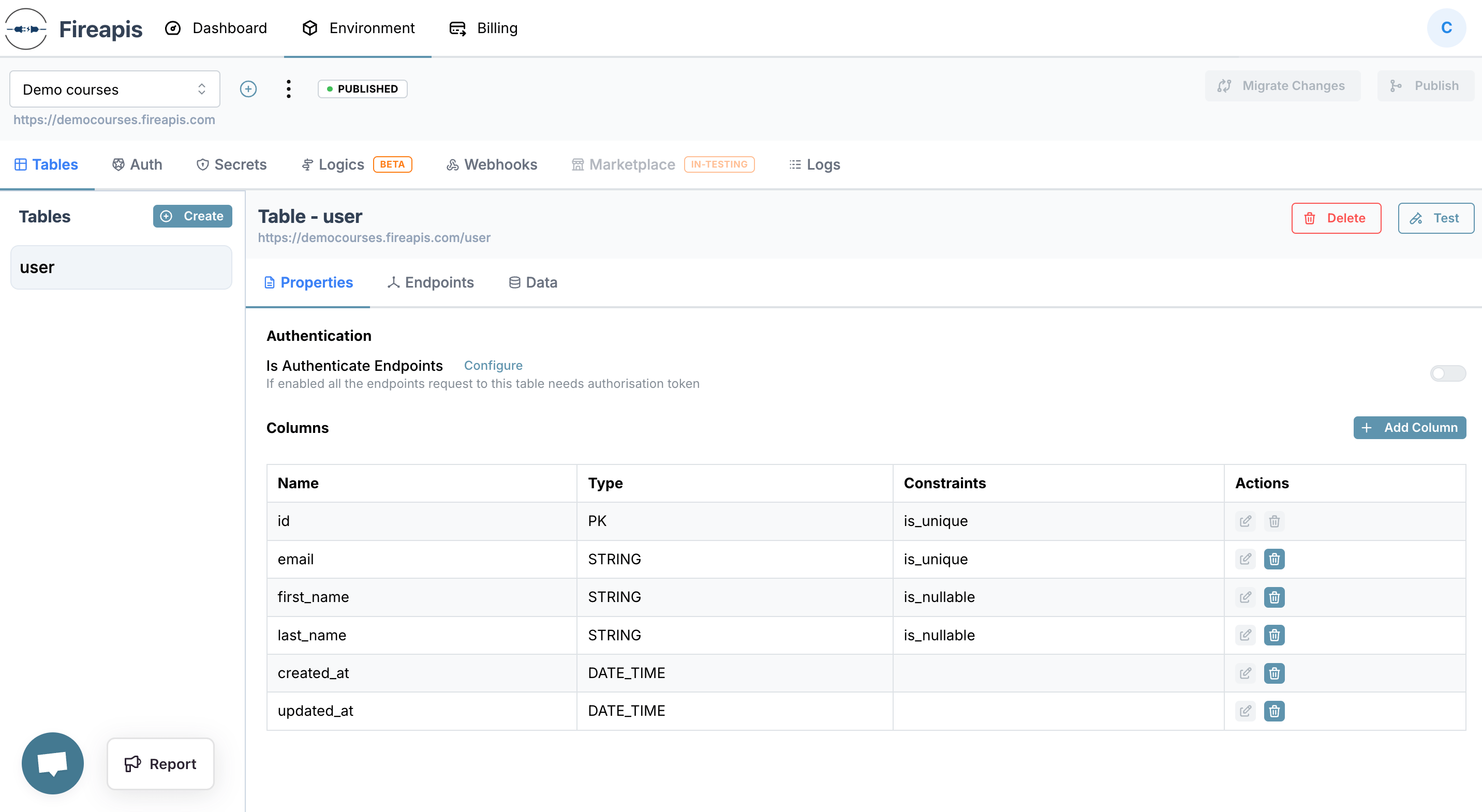
Task: Edit the id column
Action: [x=1245, y=521]
